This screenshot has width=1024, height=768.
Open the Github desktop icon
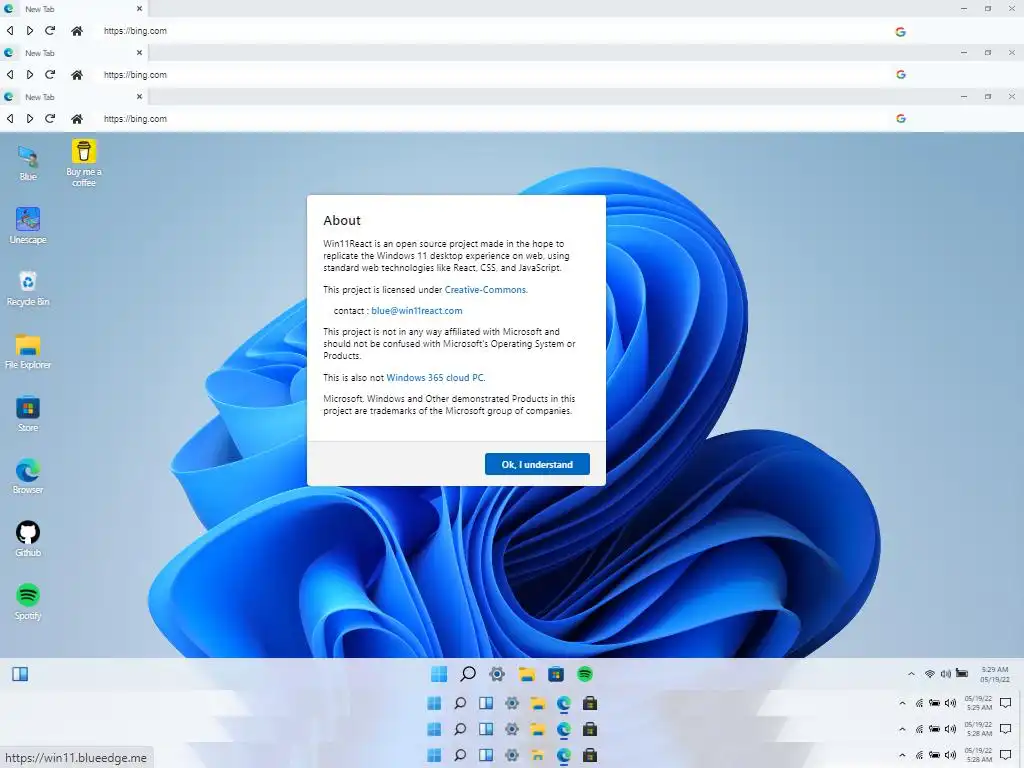pos(28,539)
